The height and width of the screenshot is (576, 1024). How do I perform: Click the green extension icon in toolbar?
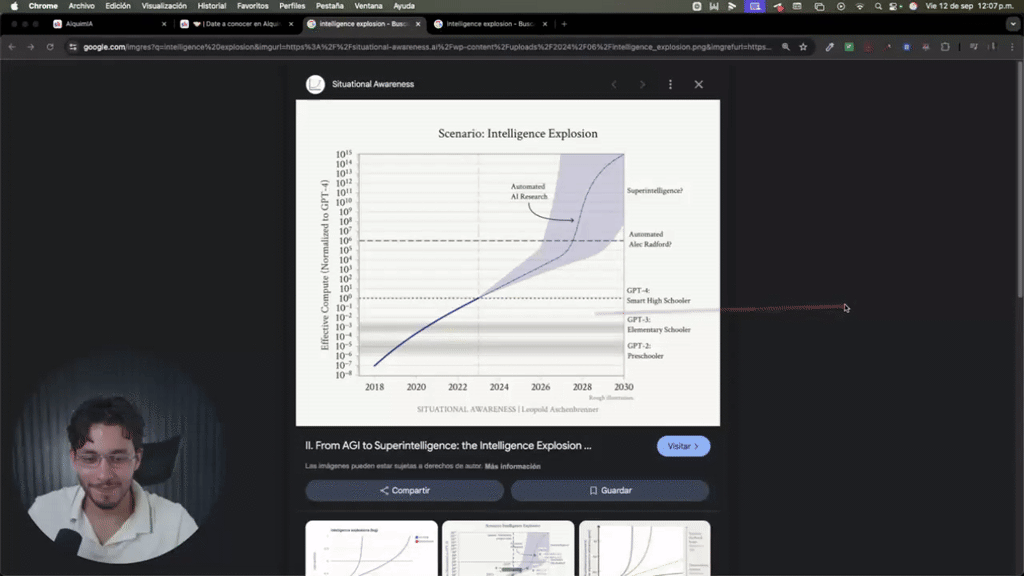[849, 47]
